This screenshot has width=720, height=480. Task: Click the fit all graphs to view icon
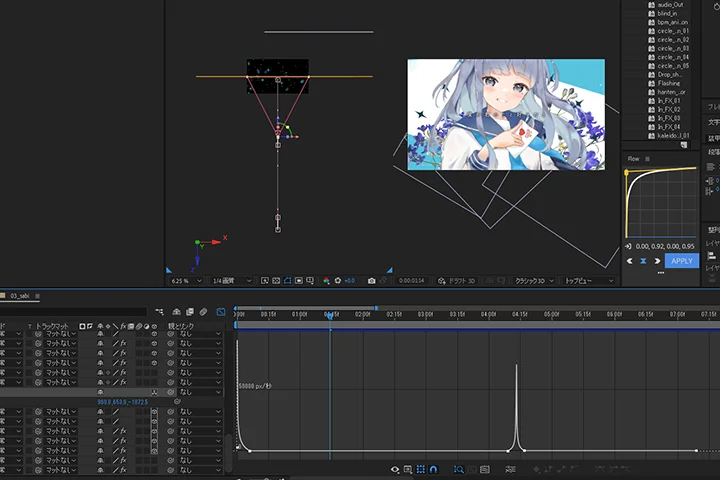coord(484,469)
